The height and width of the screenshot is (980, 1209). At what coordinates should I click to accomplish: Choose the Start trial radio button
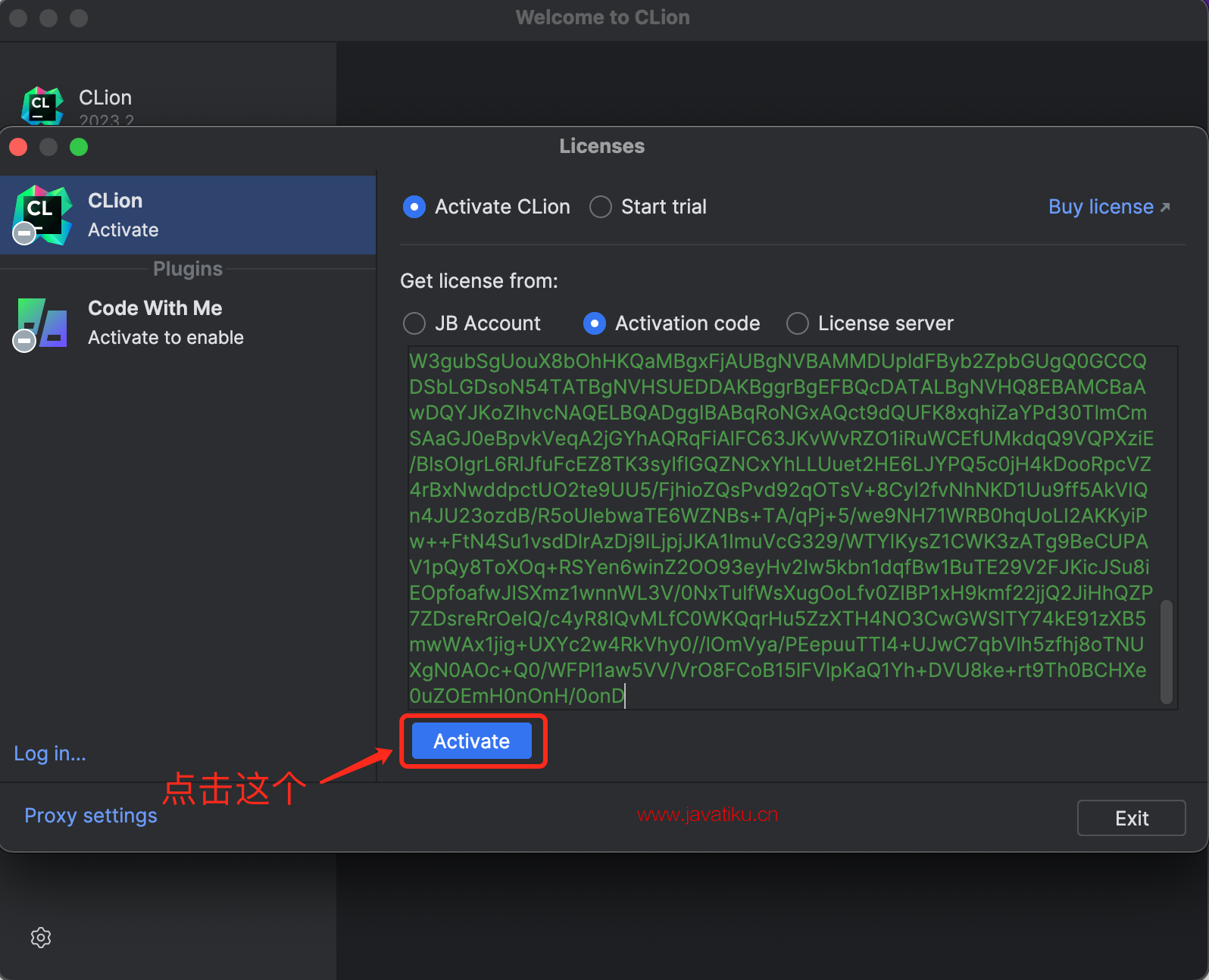click(601, 207)
